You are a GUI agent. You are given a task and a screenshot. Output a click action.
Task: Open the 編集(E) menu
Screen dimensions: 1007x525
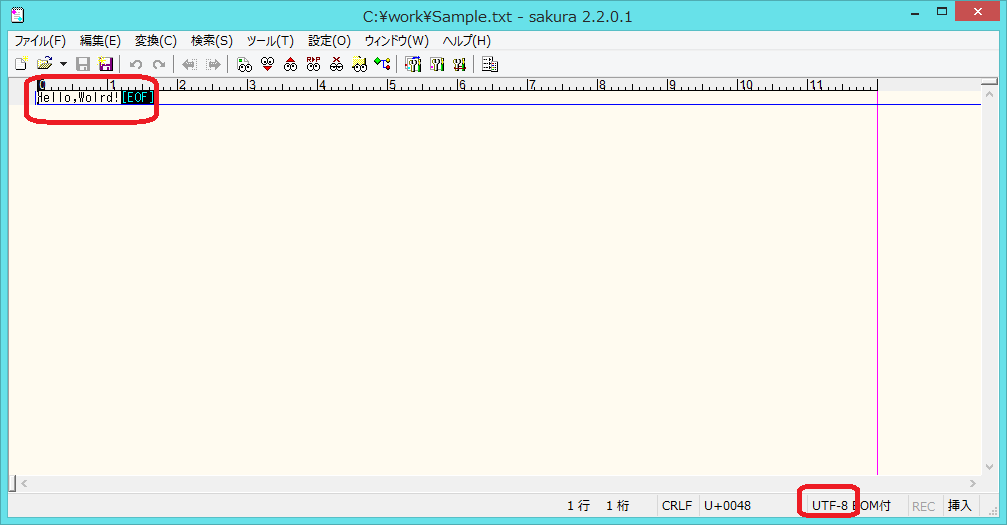tap(100, 40)
